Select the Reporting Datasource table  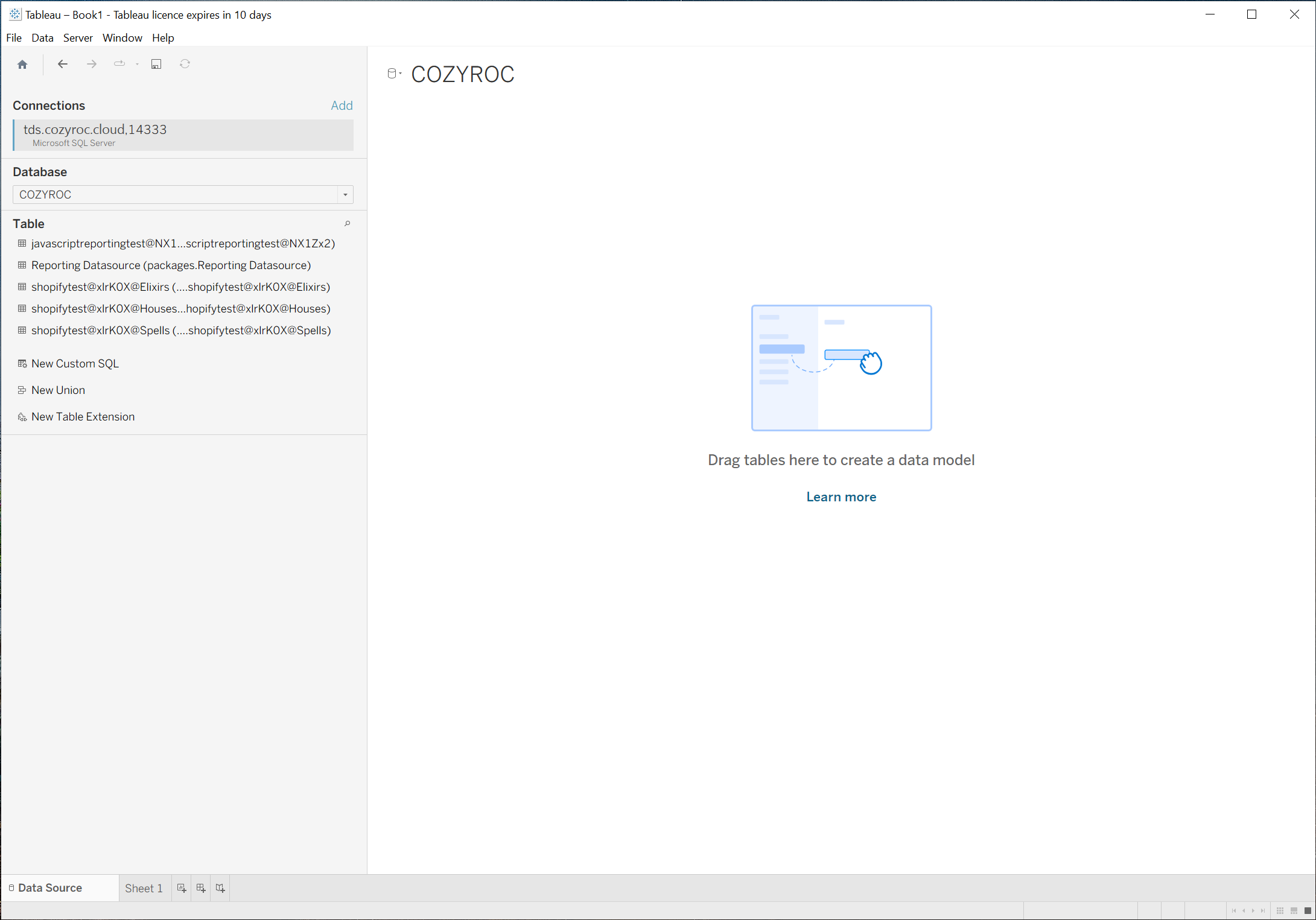pos(171,265)
